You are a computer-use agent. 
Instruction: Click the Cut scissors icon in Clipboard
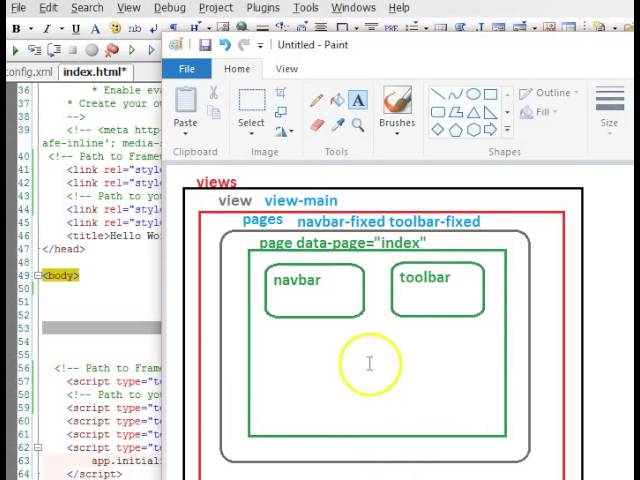coord(213,93)
